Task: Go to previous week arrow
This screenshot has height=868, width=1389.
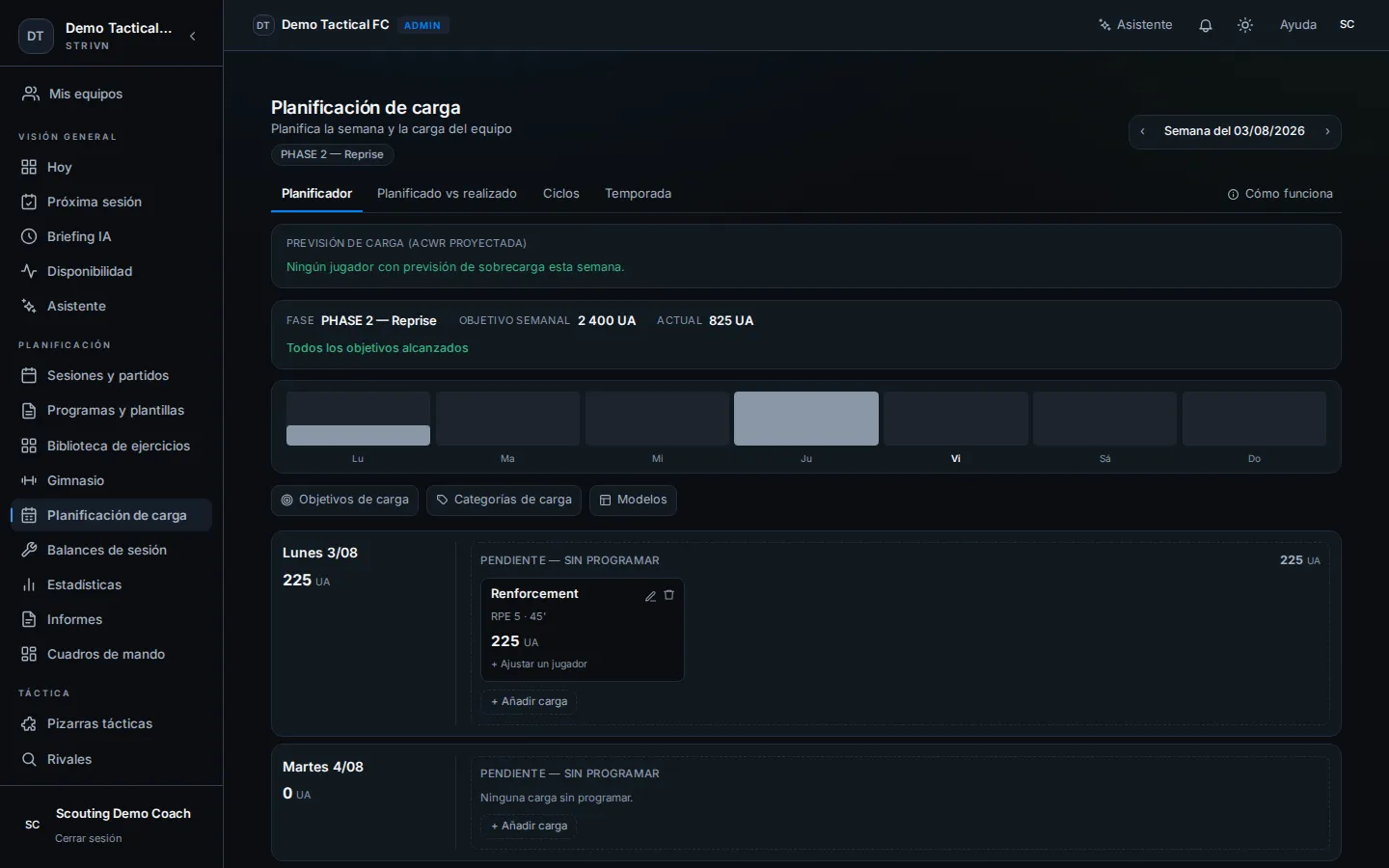Action: pyautogui.click(x=1143, y=131)
